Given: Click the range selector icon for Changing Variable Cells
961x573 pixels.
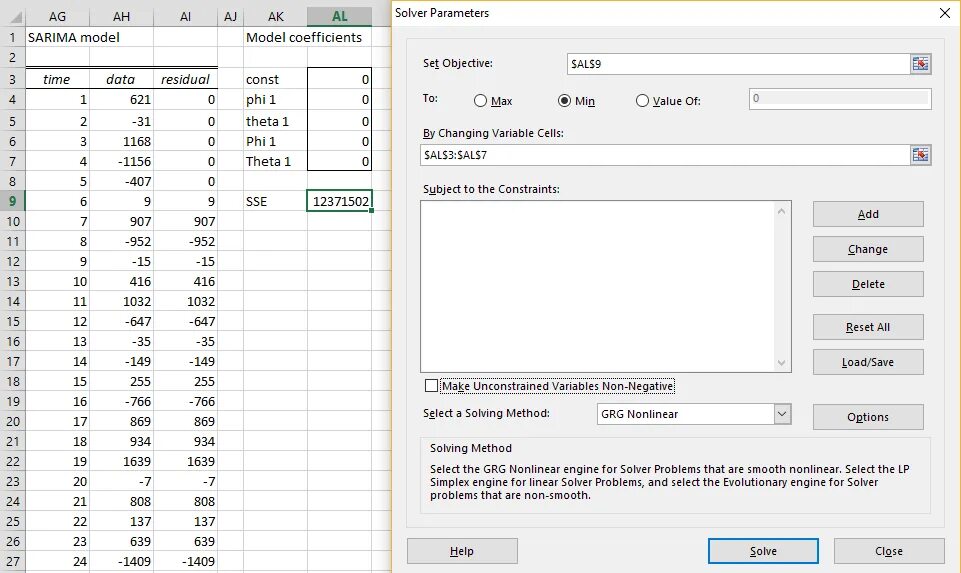Looking at the screenshot, I should coord(920,155).
